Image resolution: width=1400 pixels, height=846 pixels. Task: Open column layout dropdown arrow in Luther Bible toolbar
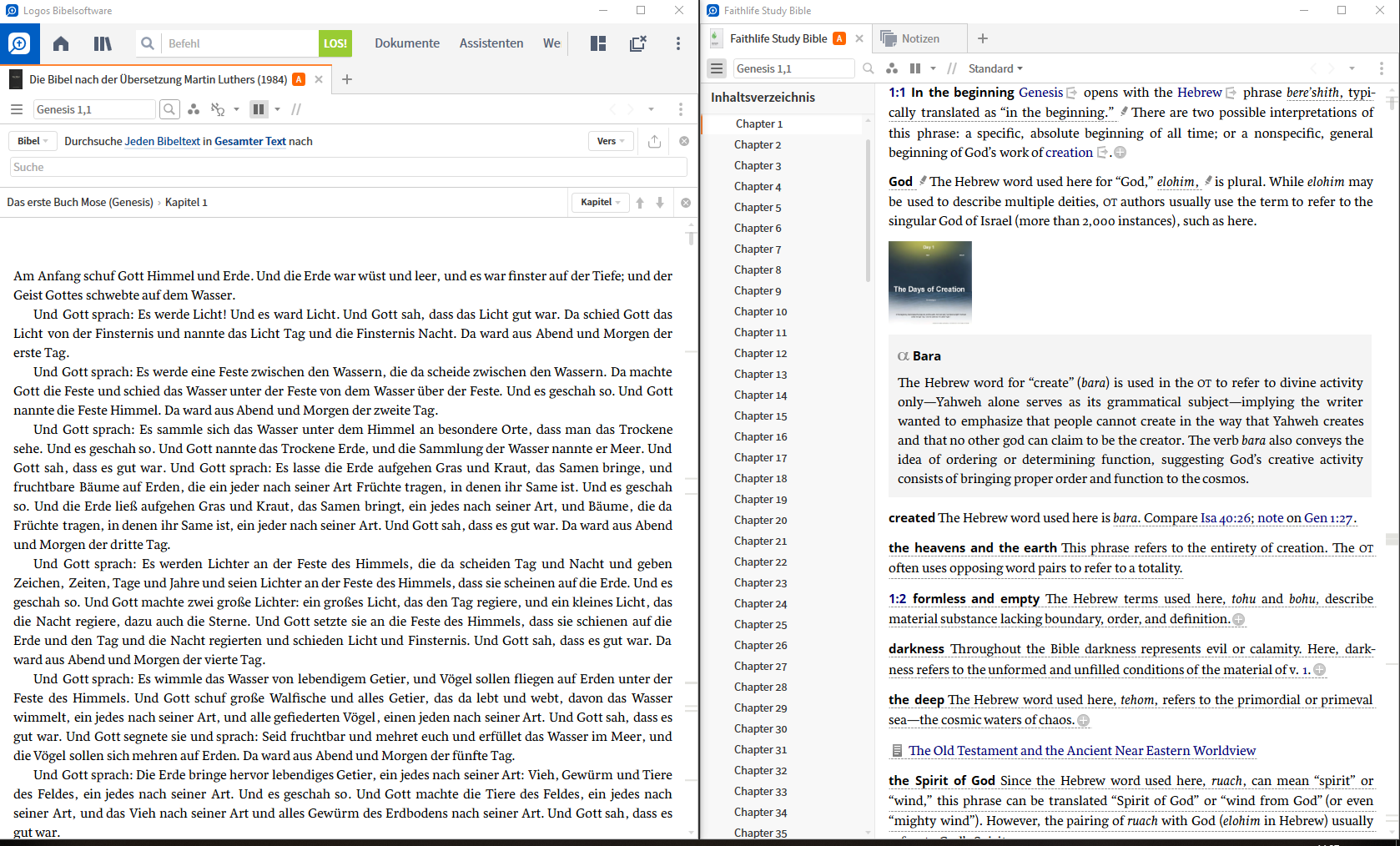pos(277,109)
